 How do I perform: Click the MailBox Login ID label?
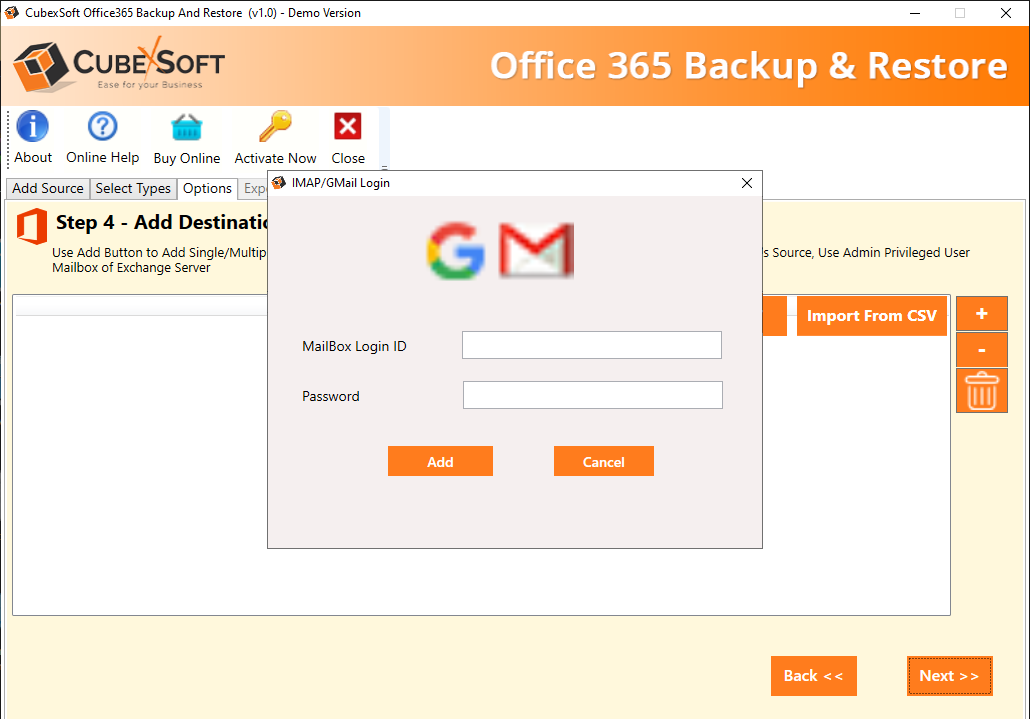point(354,346)
